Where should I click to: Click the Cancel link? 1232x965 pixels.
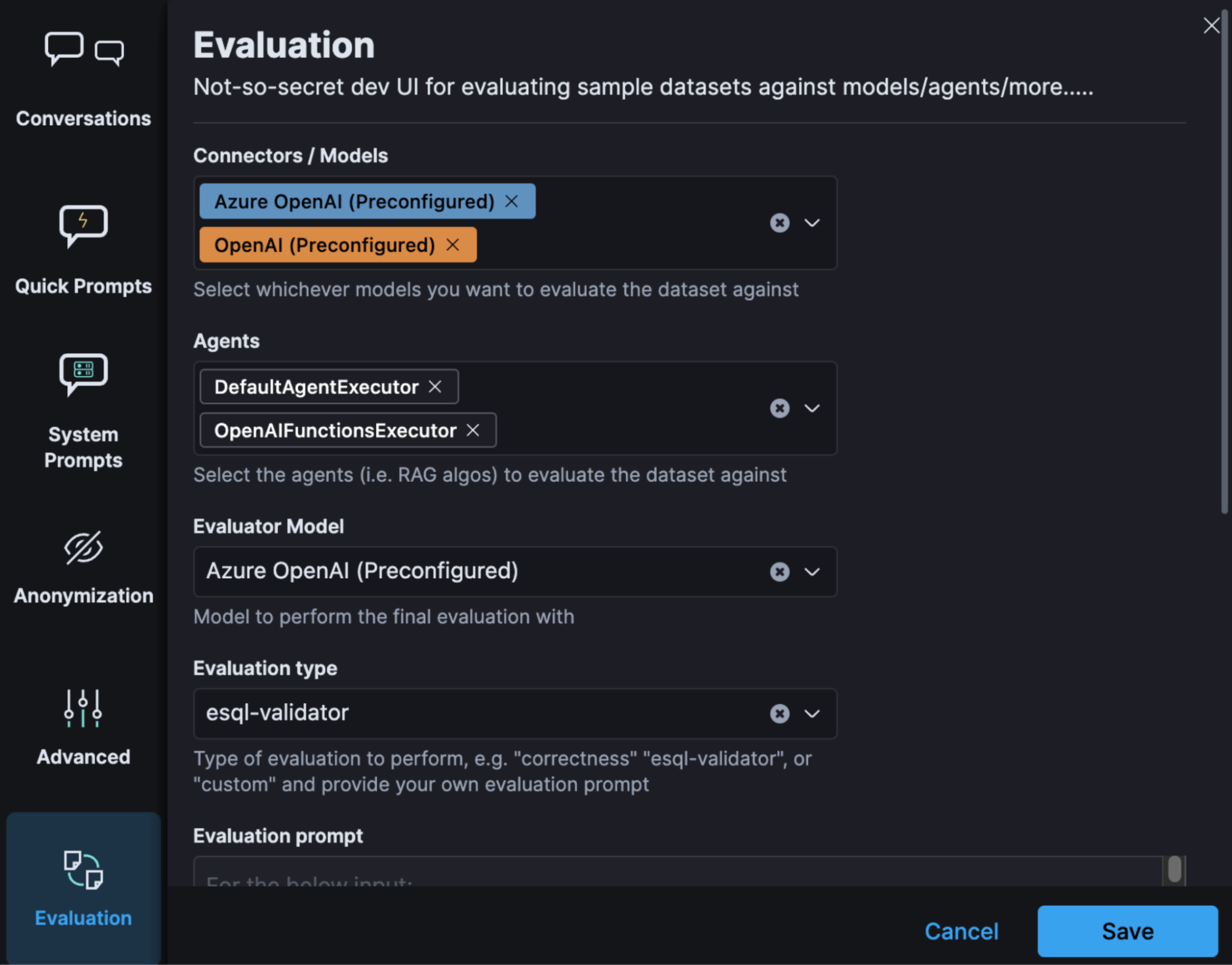pos(961,931)
